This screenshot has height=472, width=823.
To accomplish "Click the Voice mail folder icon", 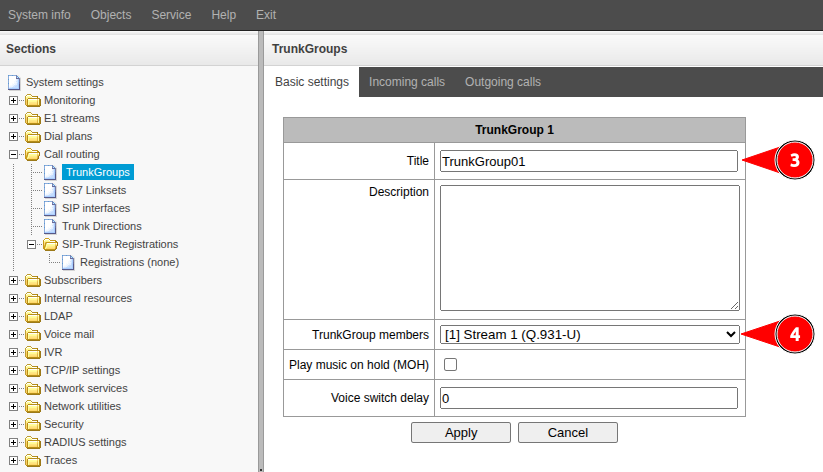I will tap(33, 334).
